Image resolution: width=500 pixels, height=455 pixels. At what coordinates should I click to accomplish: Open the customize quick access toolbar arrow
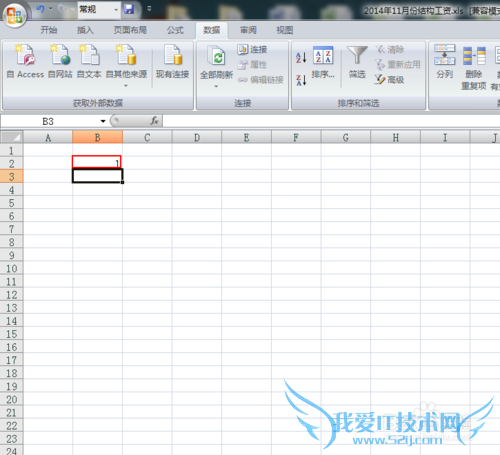point(149,9)
